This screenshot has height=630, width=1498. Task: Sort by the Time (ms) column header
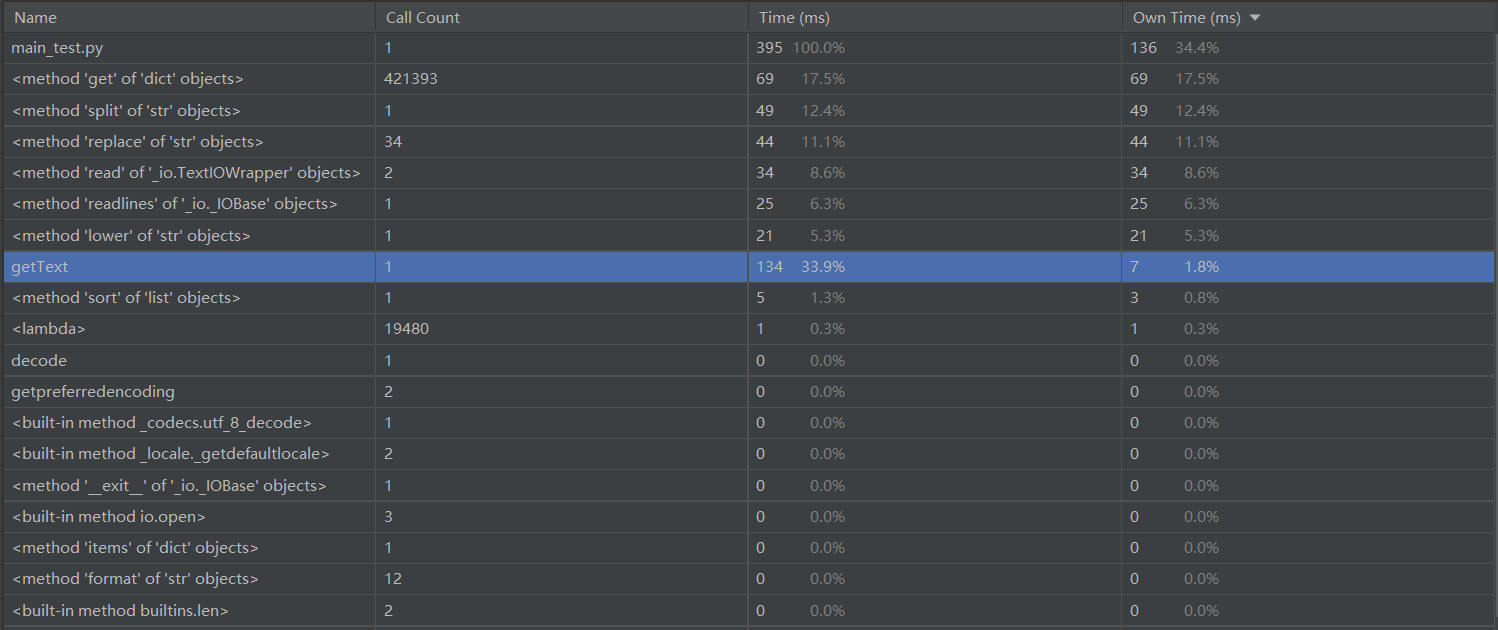(794, 18)
